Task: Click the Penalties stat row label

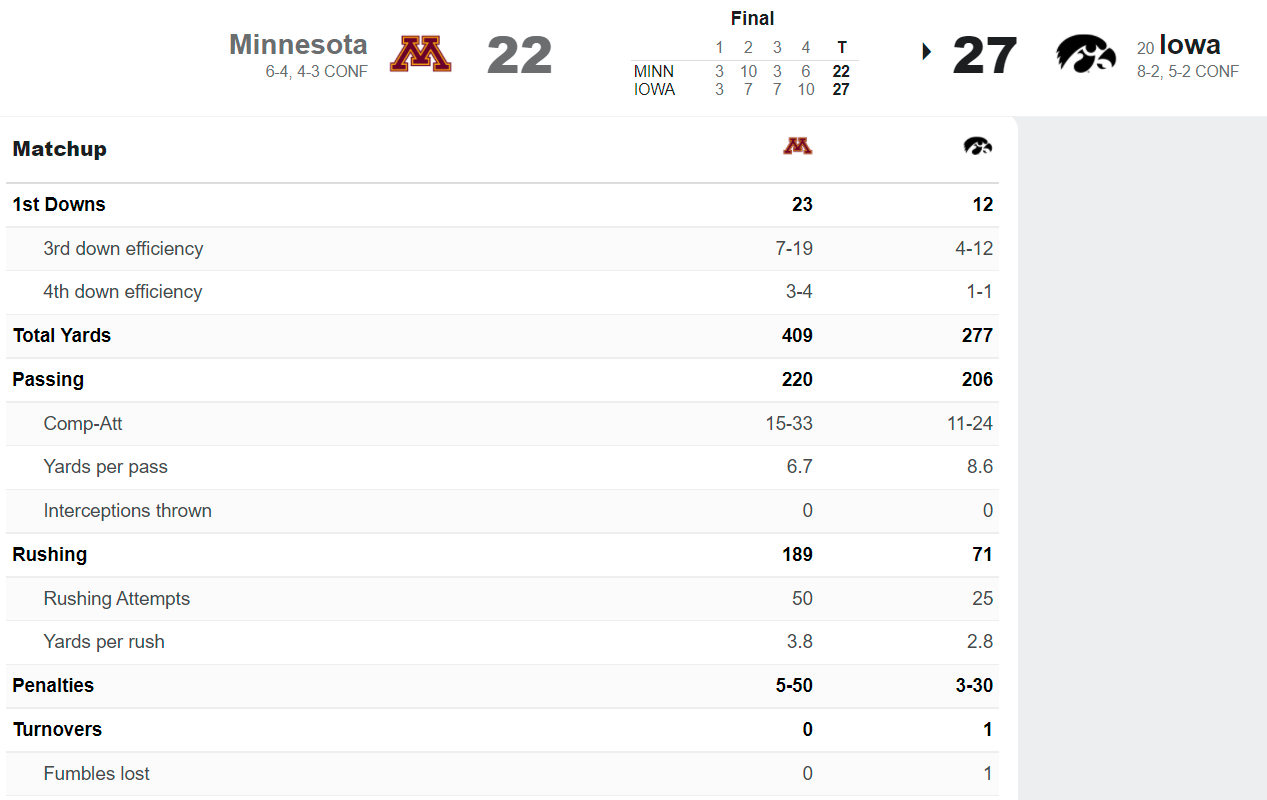Action: [x=53, y=685]
